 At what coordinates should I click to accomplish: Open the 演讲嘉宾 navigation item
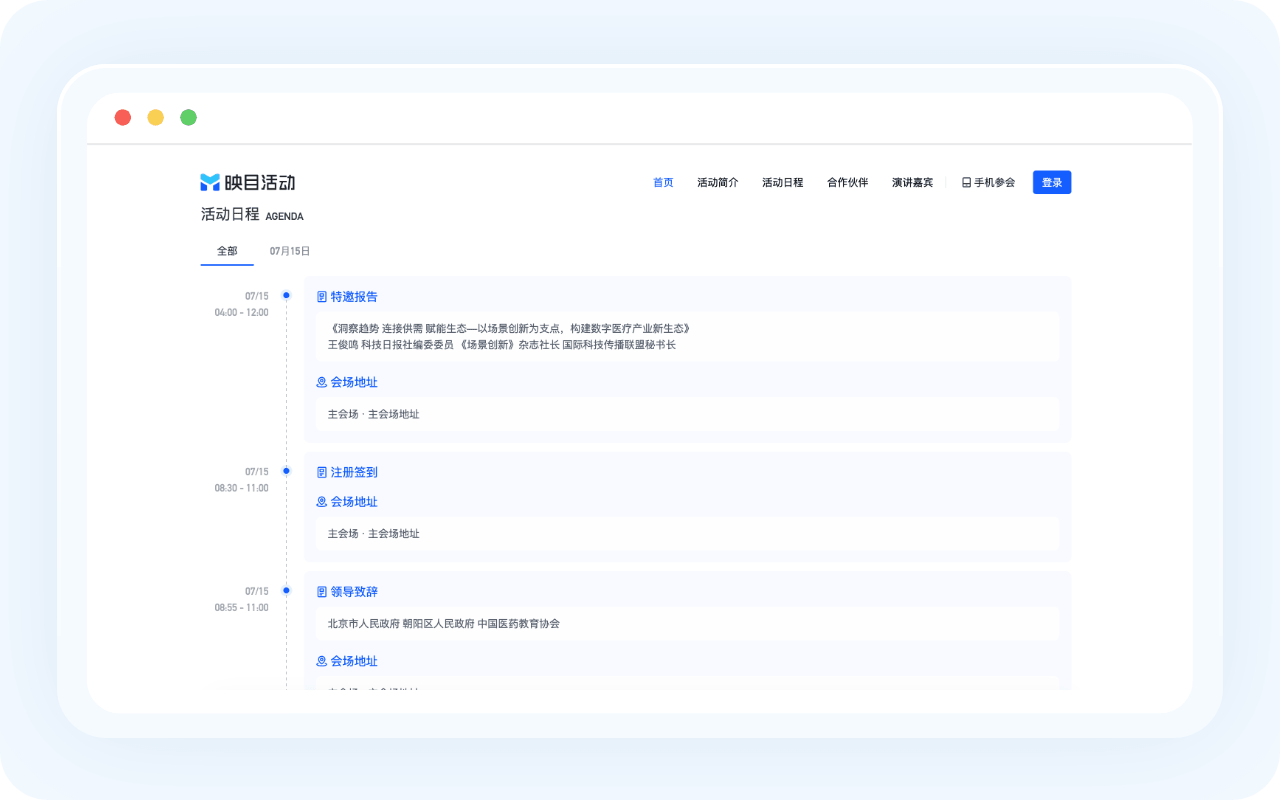tap(913, 183)
